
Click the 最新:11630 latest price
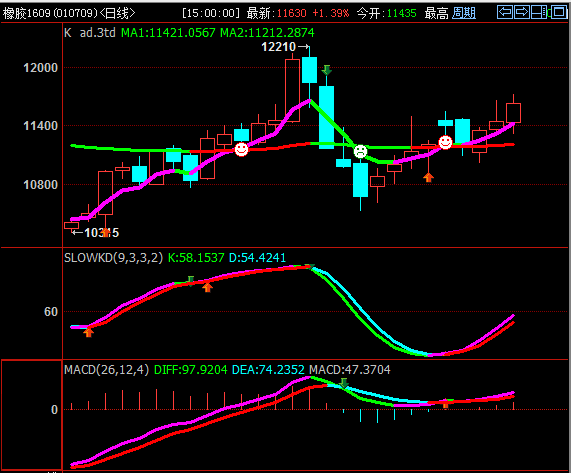[276, 13]
